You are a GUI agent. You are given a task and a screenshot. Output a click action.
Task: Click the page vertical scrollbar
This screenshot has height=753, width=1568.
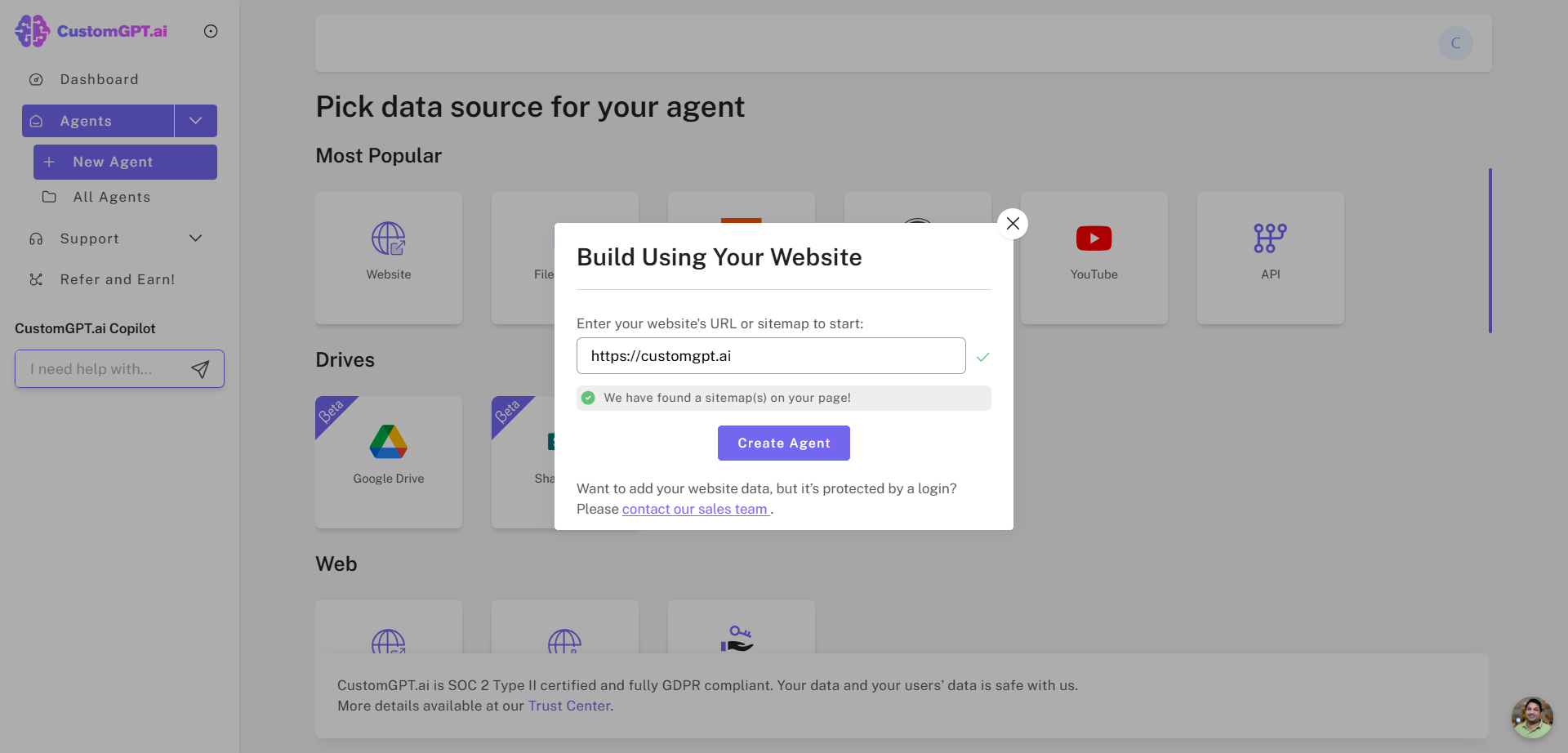point(1490,251)
